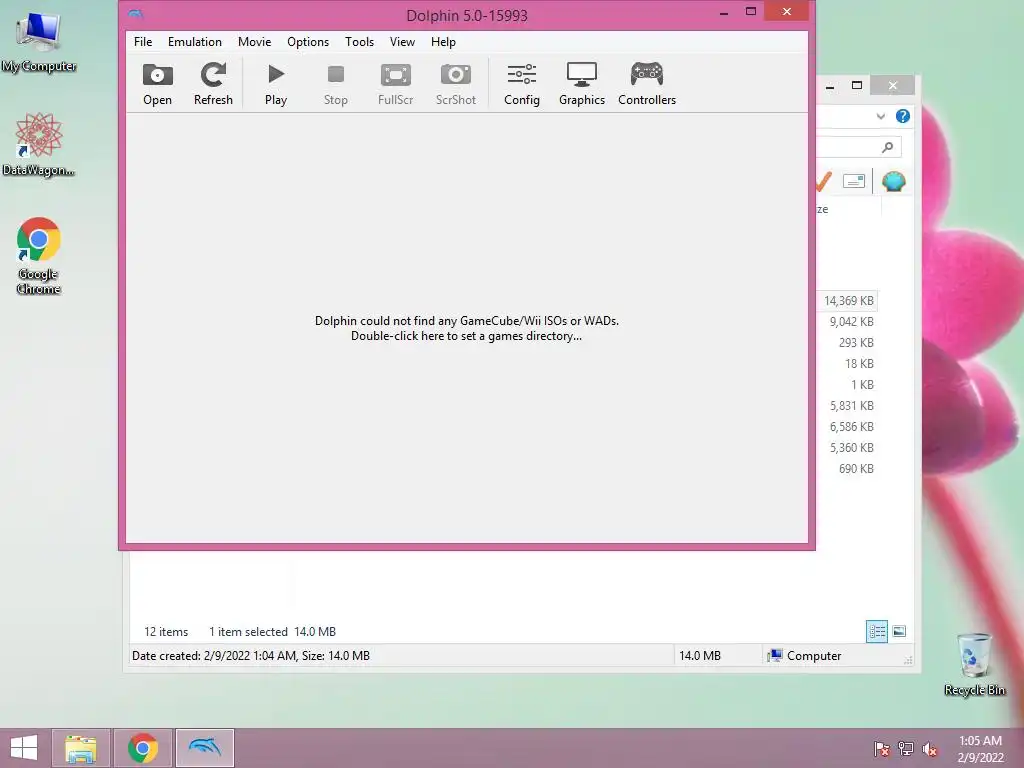
Task: Select the 5,360 KB file row
Action: point(847,447)
